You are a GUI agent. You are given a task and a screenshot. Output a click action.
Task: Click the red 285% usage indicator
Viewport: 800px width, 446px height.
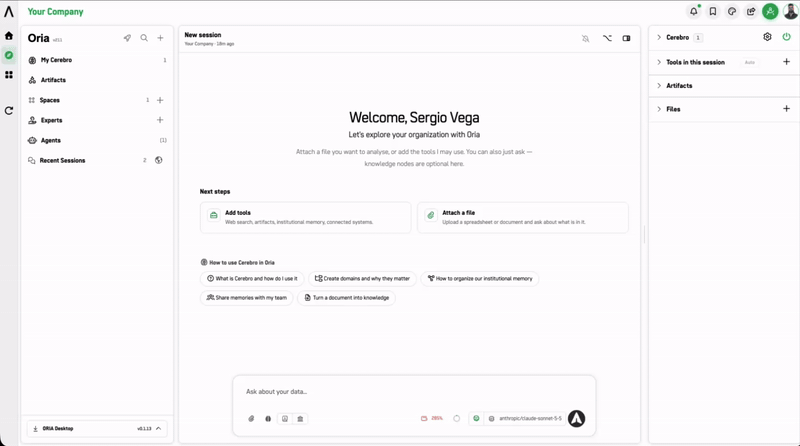click(432, 418)
